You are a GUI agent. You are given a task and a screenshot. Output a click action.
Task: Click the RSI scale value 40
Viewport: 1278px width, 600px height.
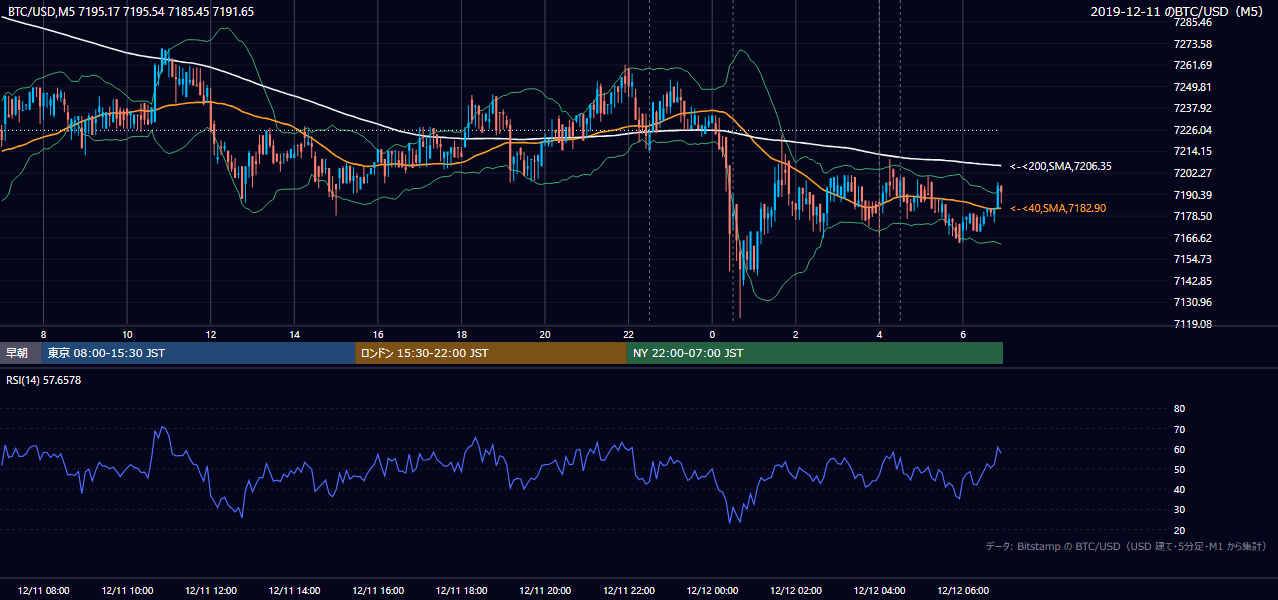pos(1179,489)
